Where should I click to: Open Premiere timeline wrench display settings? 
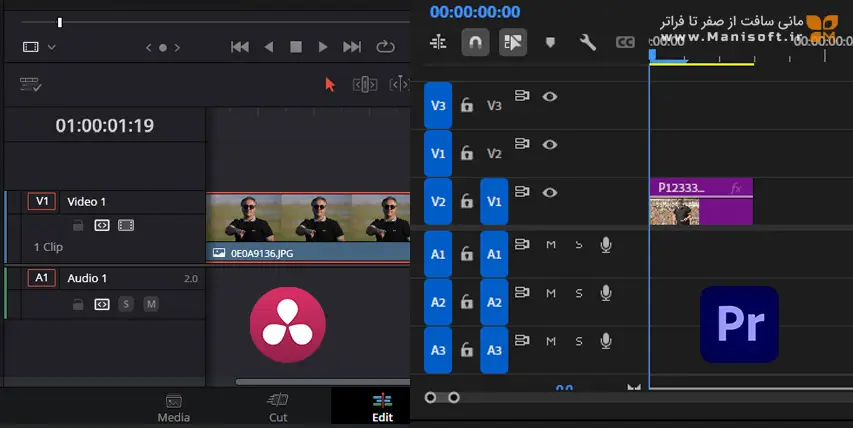coord(588,42)
